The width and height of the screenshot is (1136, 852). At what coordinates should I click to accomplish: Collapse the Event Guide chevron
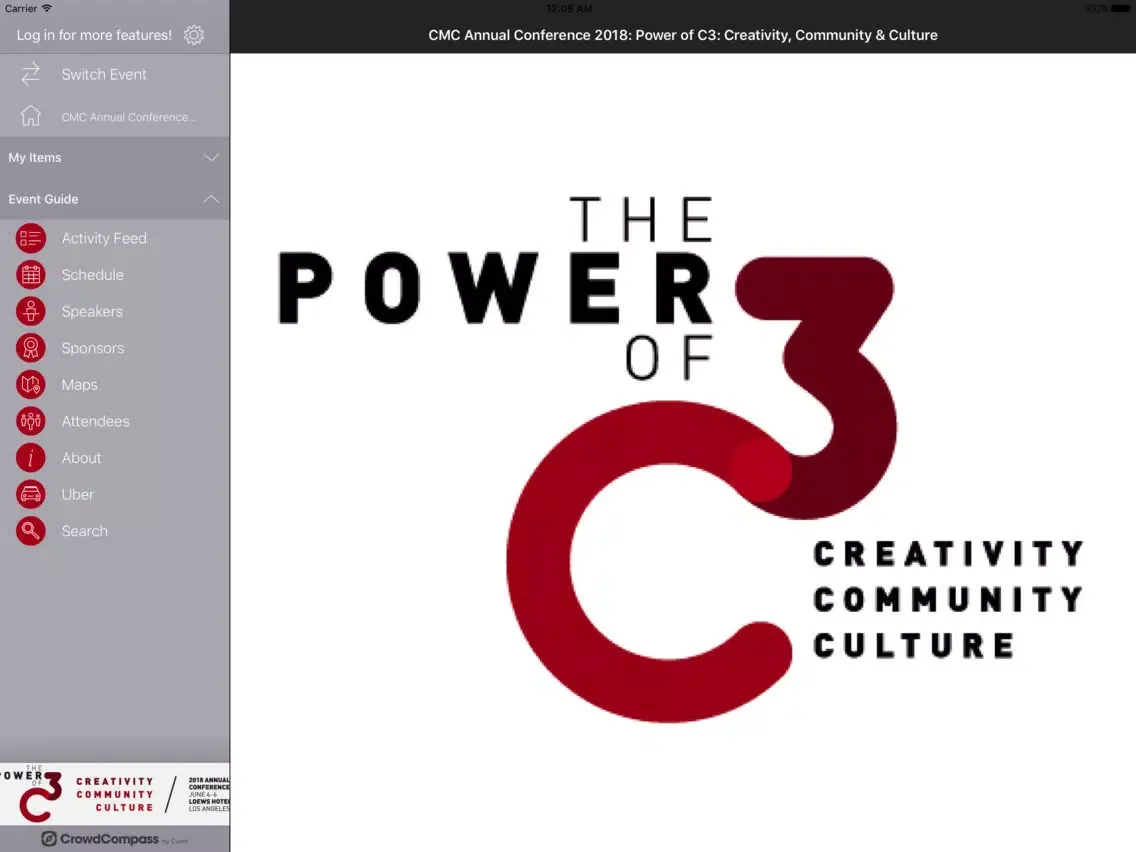tap(211, 199)
